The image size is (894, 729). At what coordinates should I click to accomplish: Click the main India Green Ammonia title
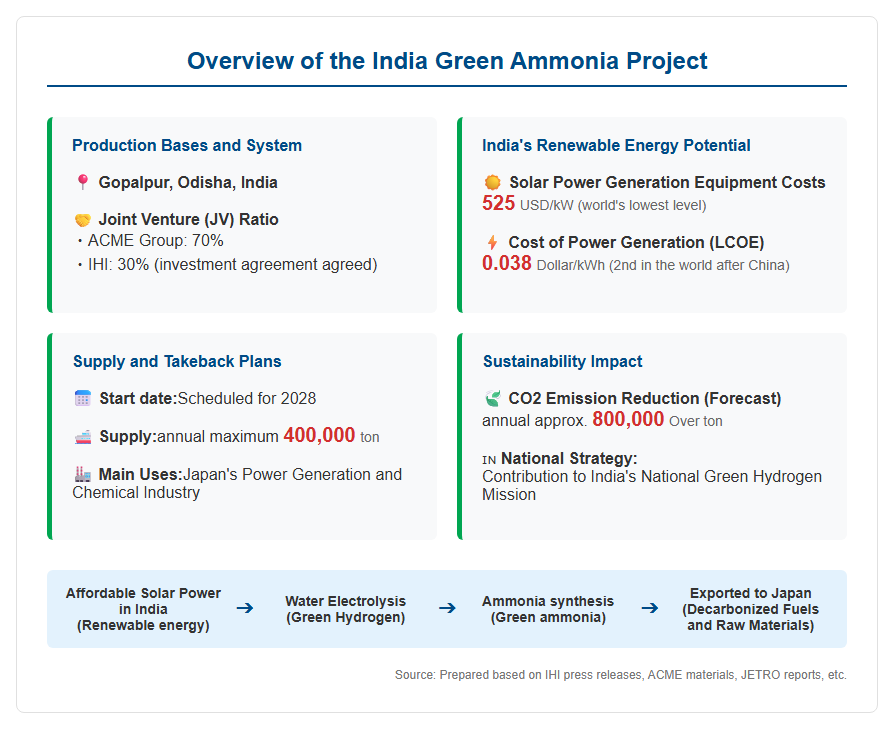(x=447, y=61)
